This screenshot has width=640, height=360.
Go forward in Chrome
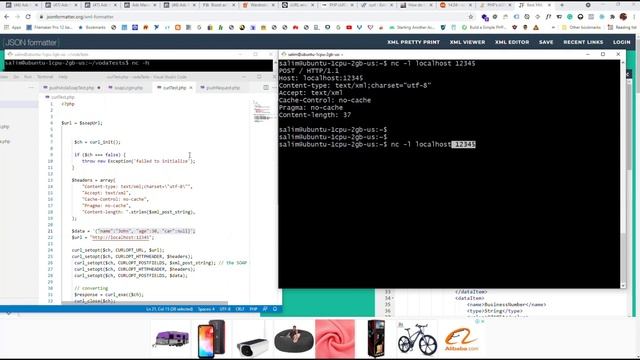[x=17, y=17]
